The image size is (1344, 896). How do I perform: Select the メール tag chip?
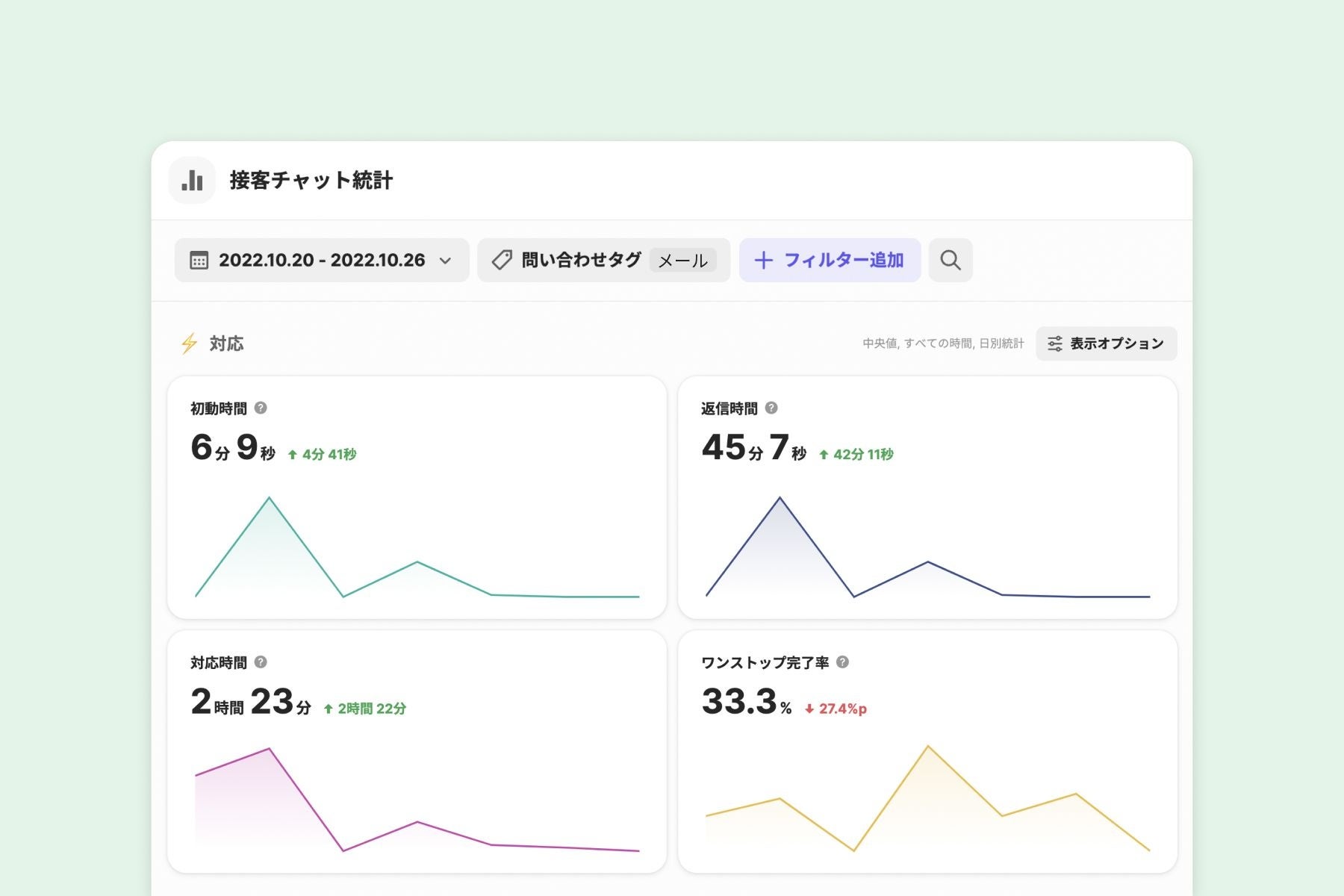[682, 261]
